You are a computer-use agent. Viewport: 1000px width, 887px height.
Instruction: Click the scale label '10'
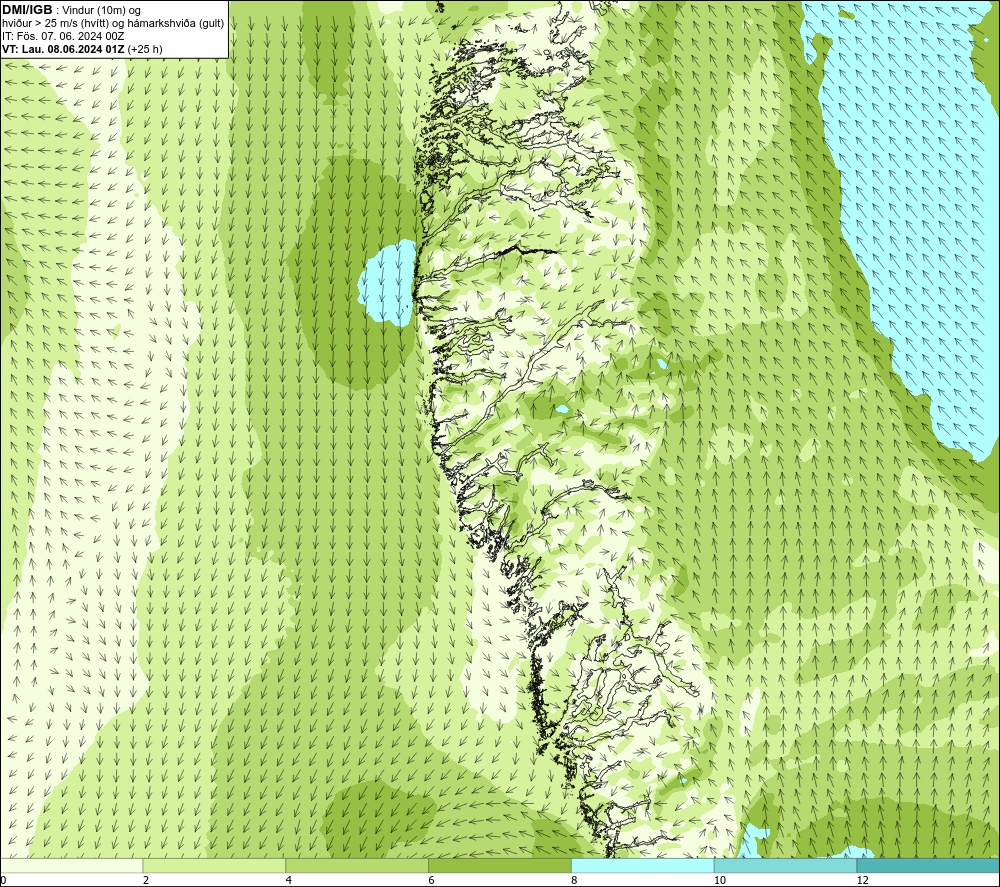(x=719, y=880)
